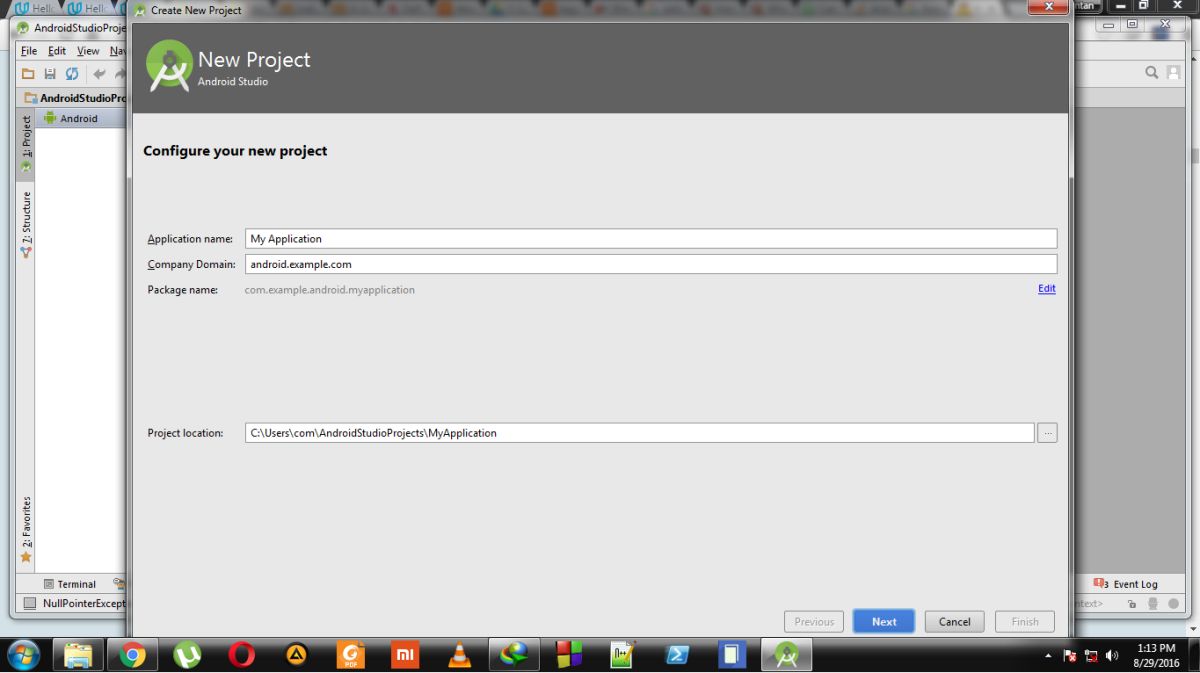
Task: Open Windows Start menu
Action: (x=23, y=655)
